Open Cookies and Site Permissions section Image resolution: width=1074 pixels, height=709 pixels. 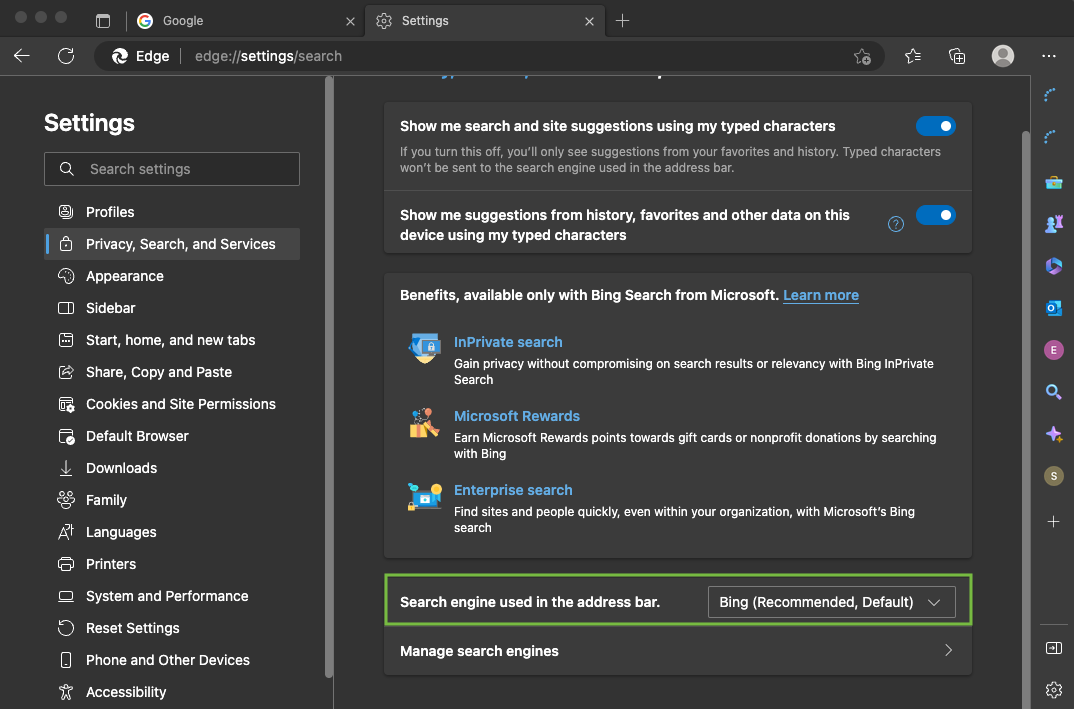[x=180, y=404]
